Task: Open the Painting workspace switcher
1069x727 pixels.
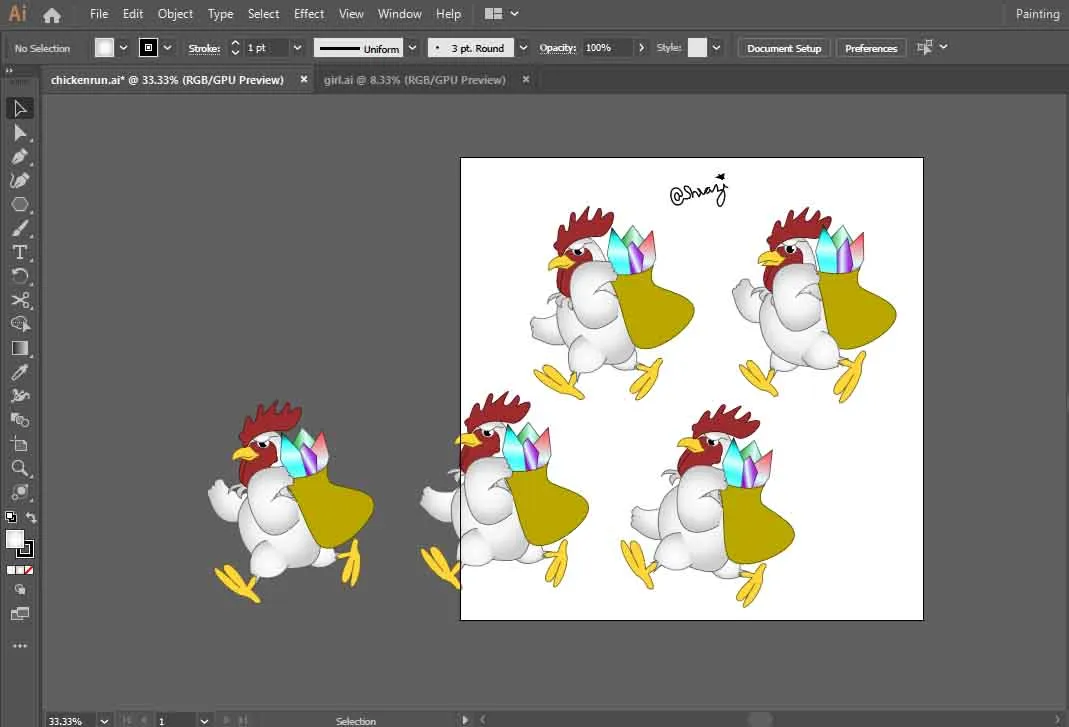Action: pos(1037,14)
